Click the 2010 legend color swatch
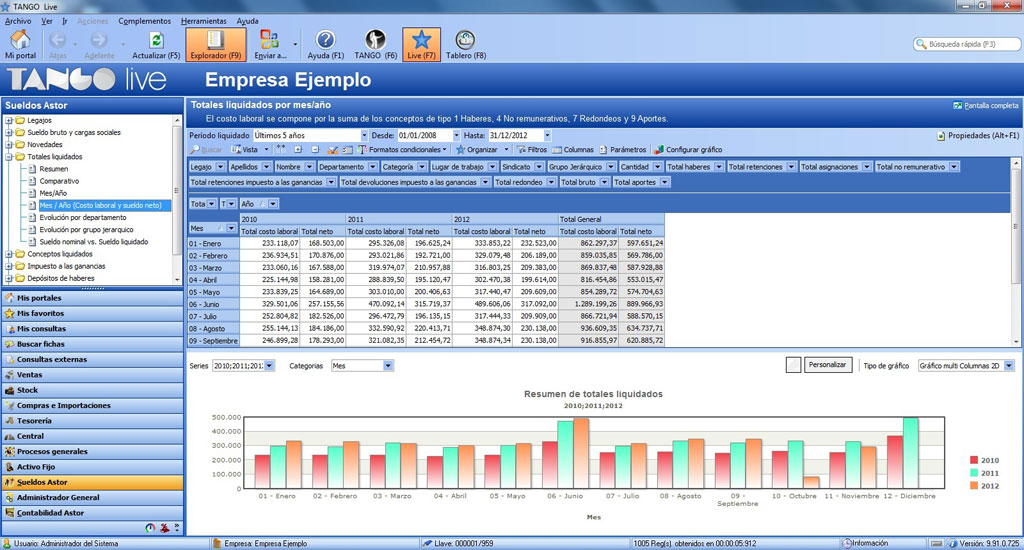 (x=974, y=461)
